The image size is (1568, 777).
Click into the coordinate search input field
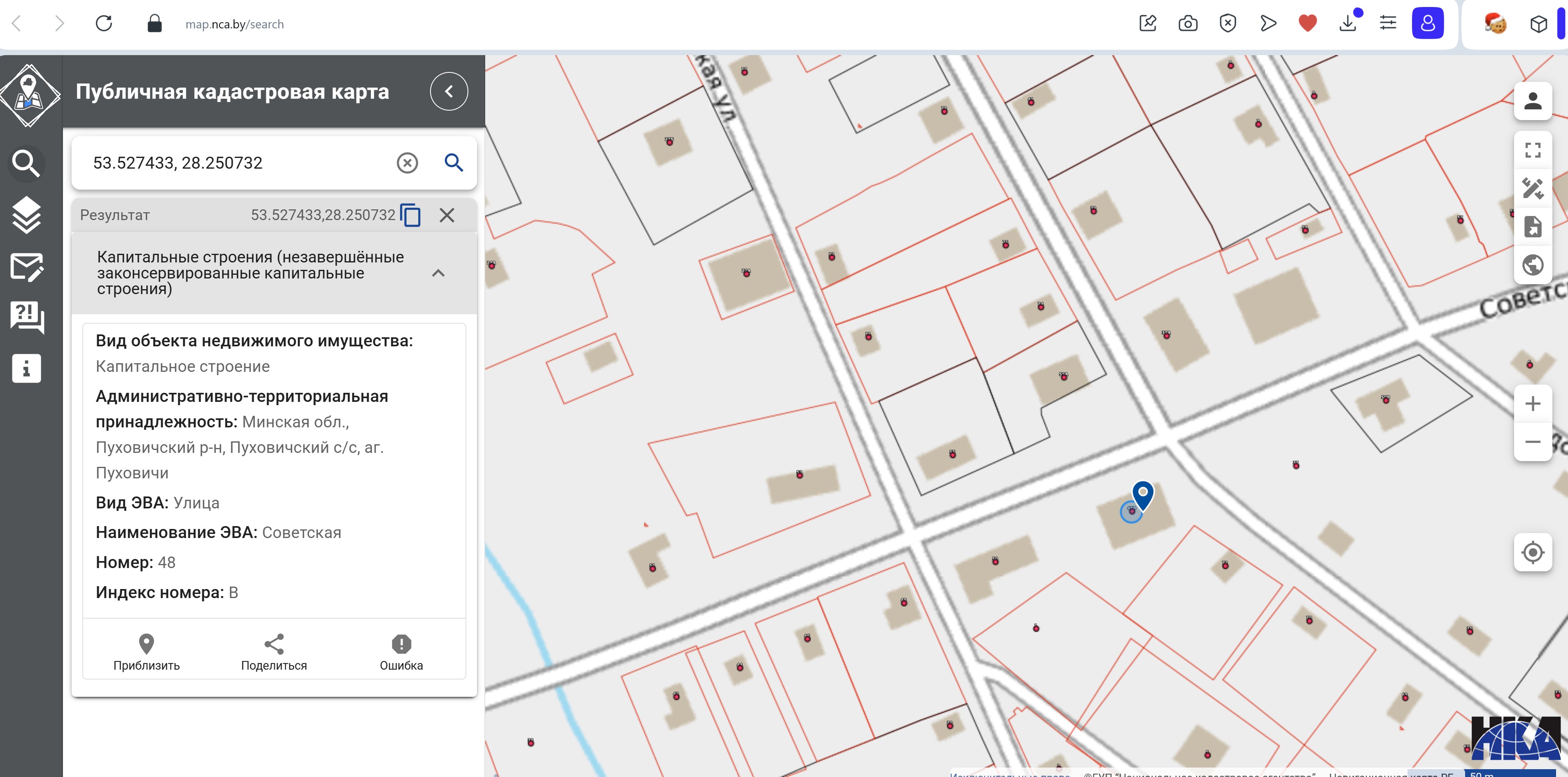pos(237,162)
